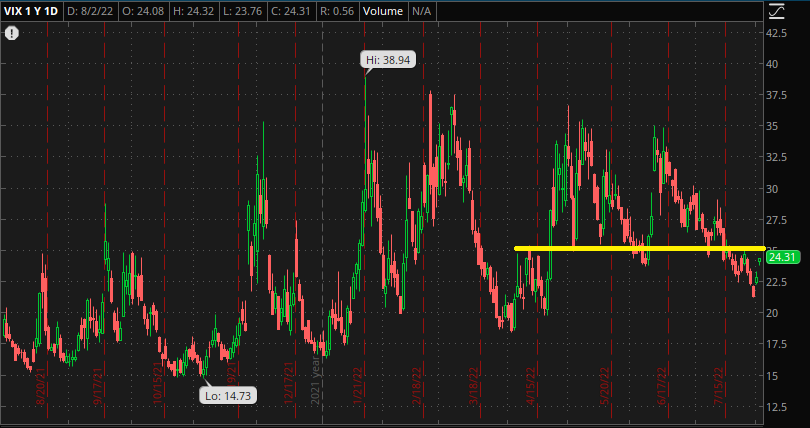Click the exclamation alert icon on the chart

[12, 34]
